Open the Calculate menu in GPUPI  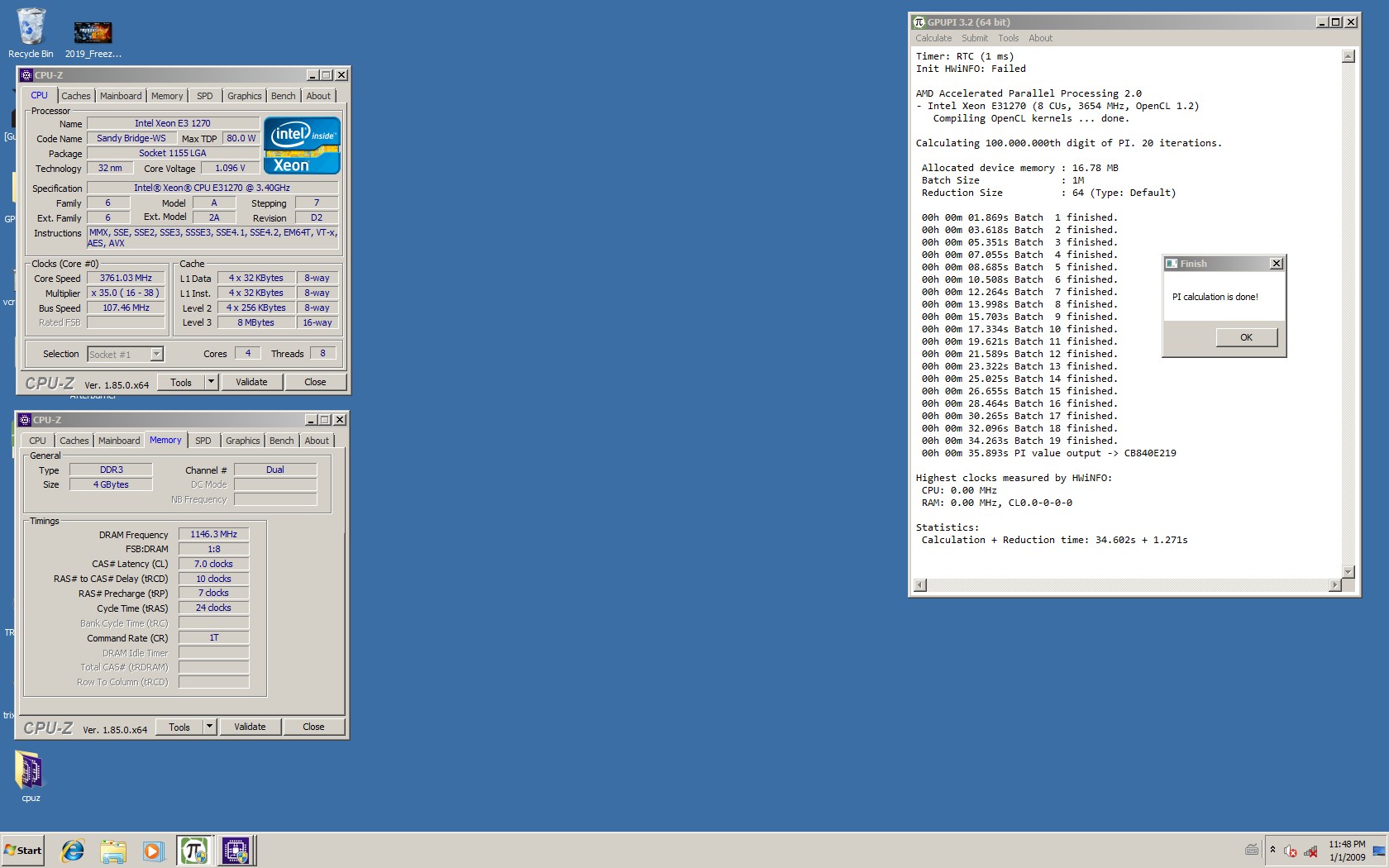933,38
